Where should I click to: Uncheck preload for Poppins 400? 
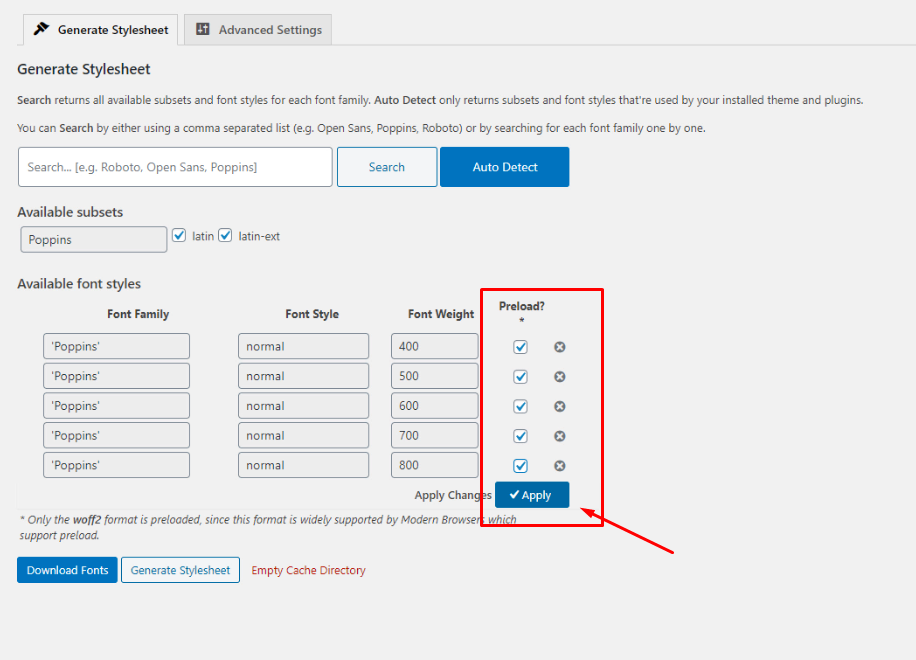click(x=520, y=347)
